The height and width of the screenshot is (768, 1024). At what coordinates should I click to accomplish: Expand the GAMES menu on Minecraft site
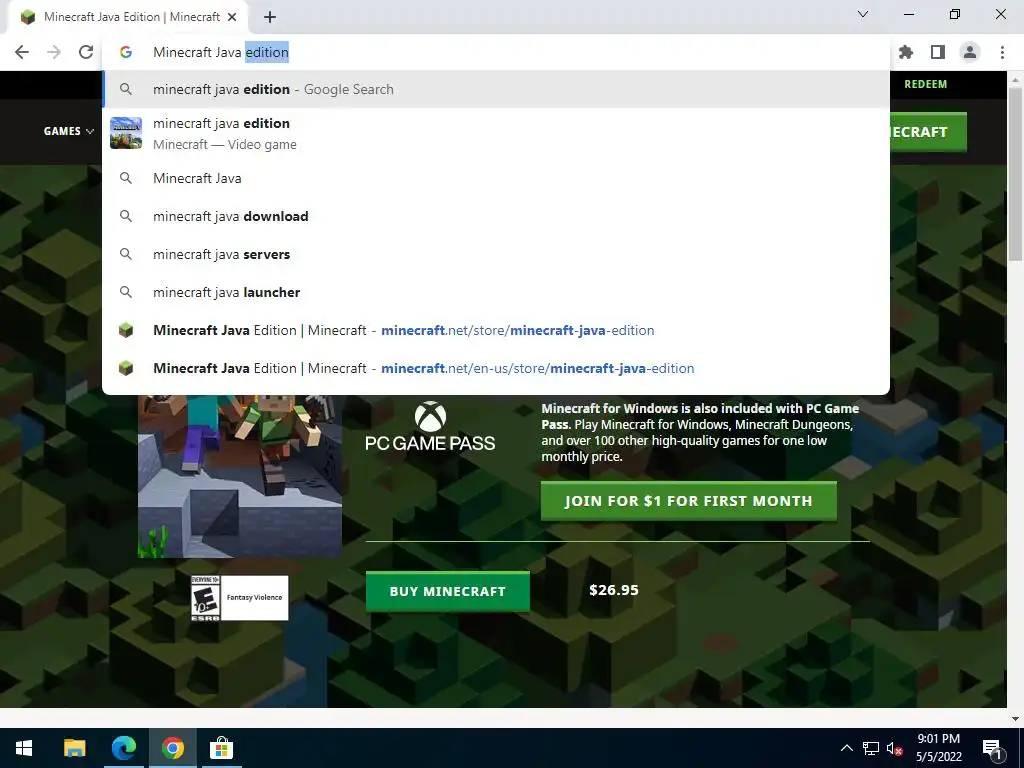pyautogui.click(x=69, y=131)
